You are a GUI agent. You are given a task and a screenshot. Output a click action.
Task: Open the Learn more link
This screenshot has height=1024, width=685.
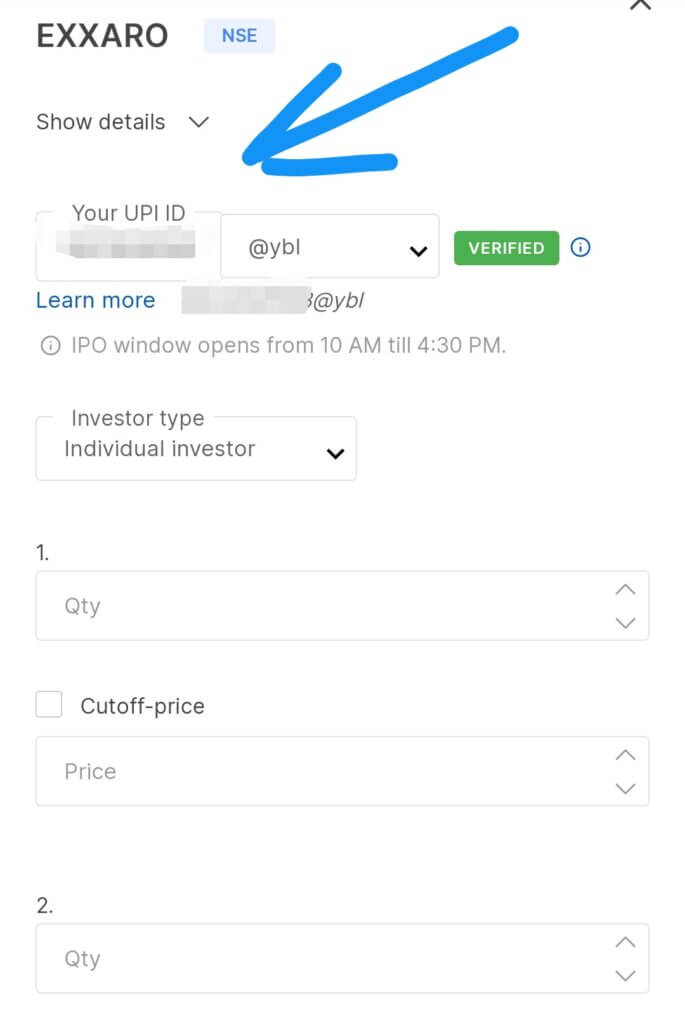coord(95,300)
